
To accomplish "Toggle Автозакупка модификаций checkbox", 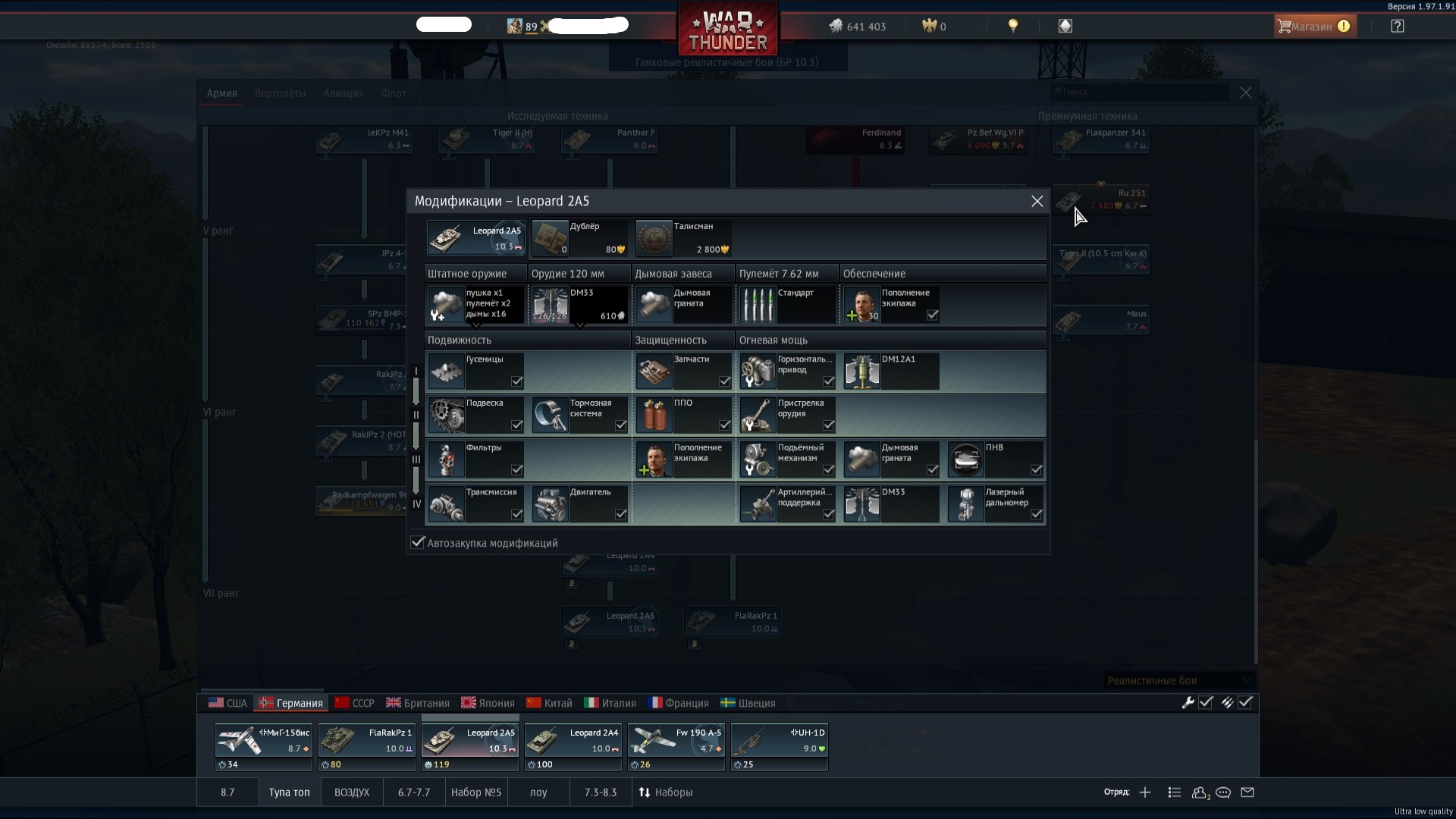I will point(418,542).
